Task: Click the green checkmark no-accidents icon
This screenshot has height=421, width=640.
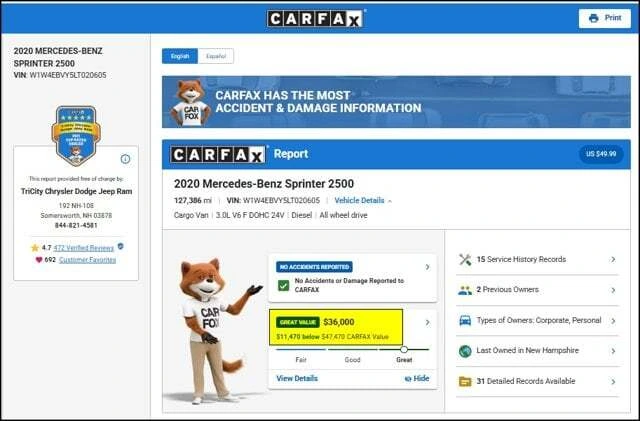Action: [283, 285]
